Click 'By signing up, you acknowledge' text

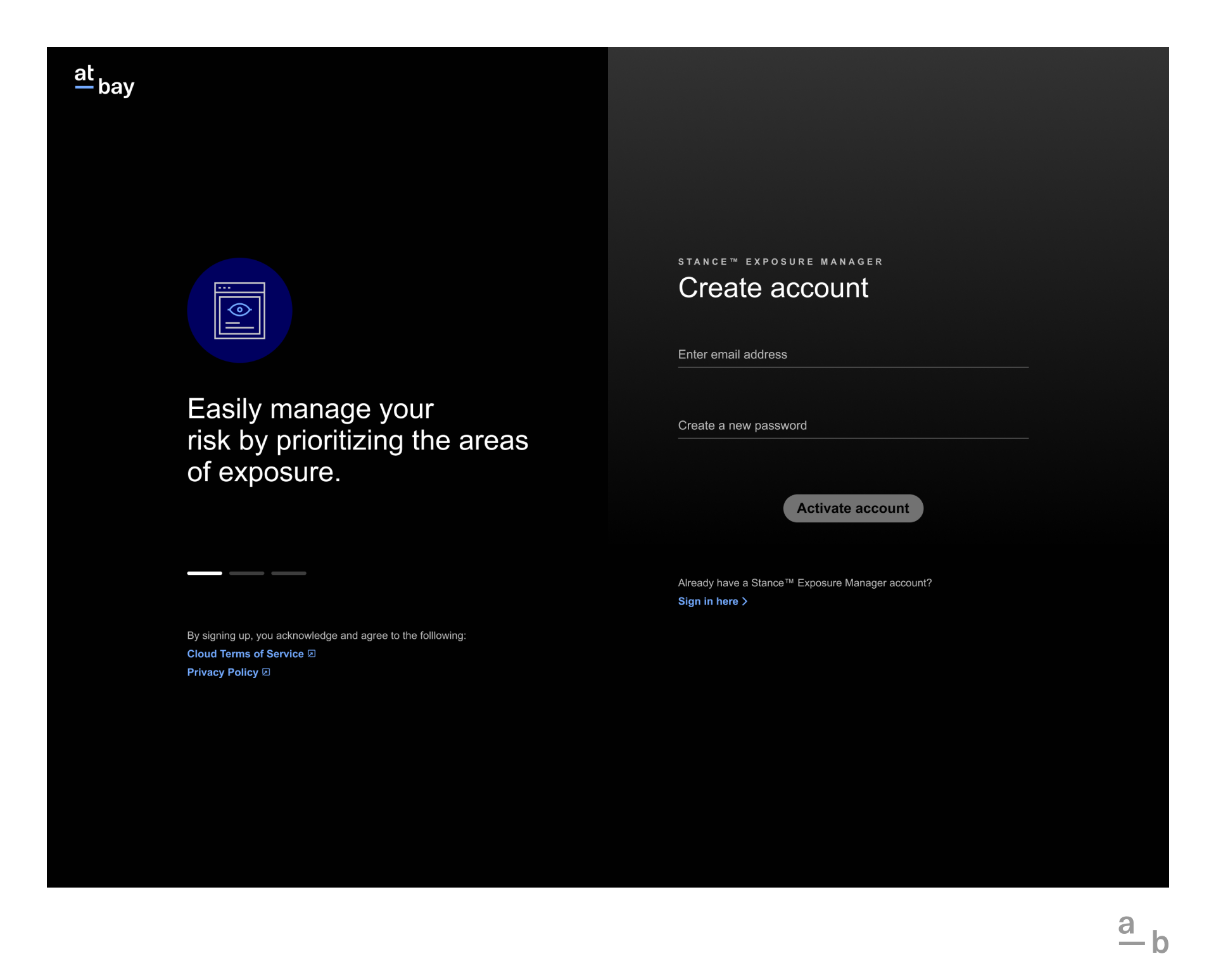click(x=326, y=636)
